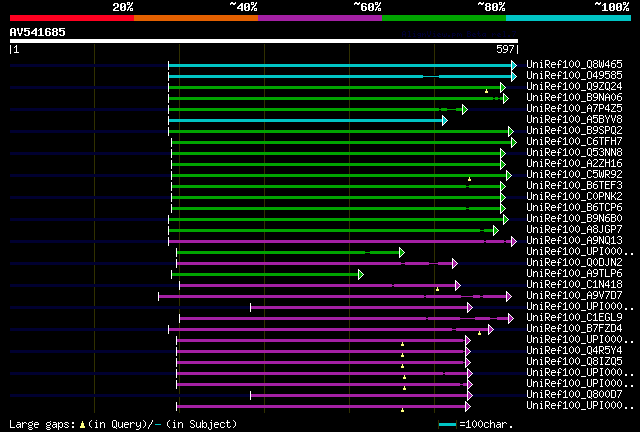
Task: Select the UniRef100_Q800D7 label
Action: [574, 394]
